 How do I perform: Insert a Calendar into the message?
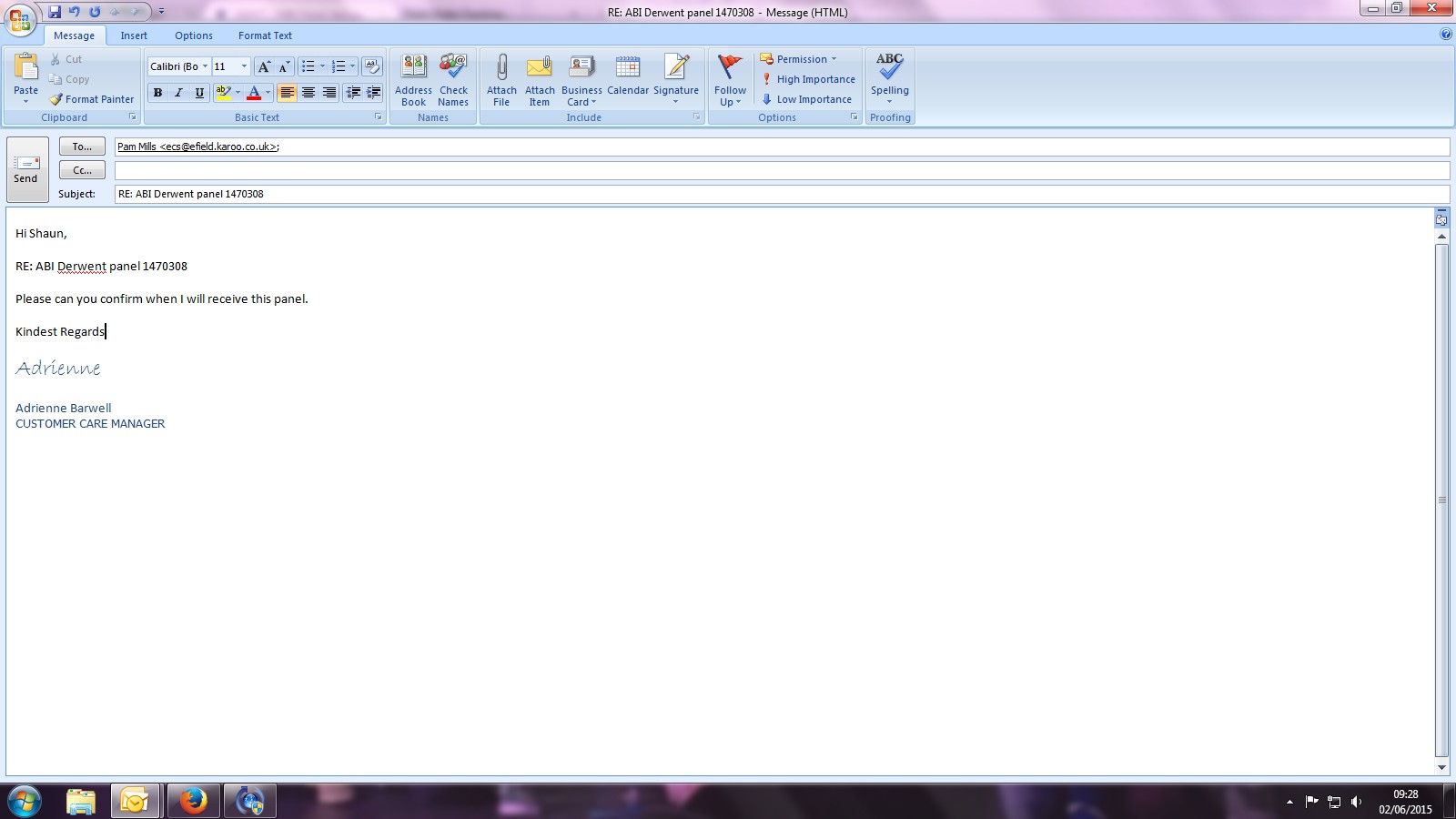click(x=628, y=77)
